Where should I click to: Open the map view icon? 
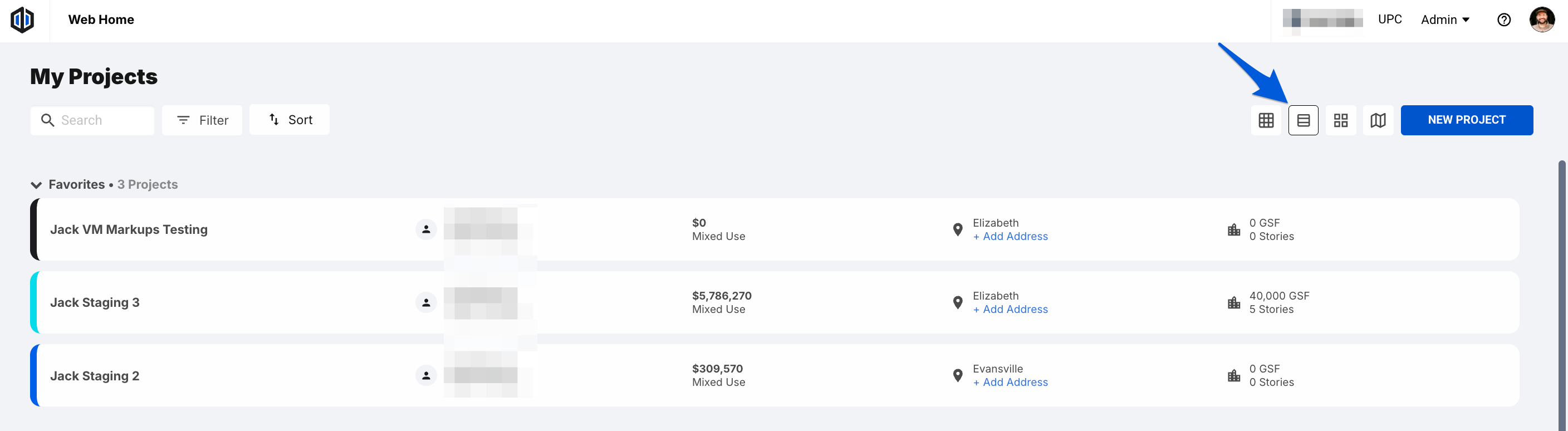[x=1378, y=120]
